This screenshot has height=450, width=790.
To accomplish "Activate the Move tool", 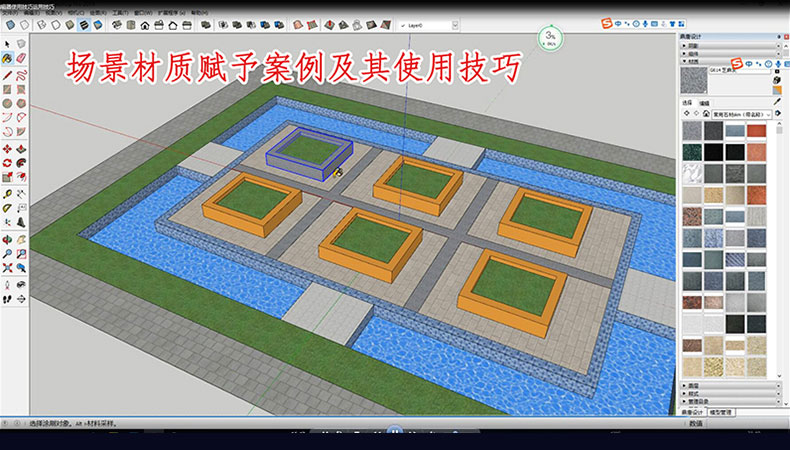I will pos(7,149).
